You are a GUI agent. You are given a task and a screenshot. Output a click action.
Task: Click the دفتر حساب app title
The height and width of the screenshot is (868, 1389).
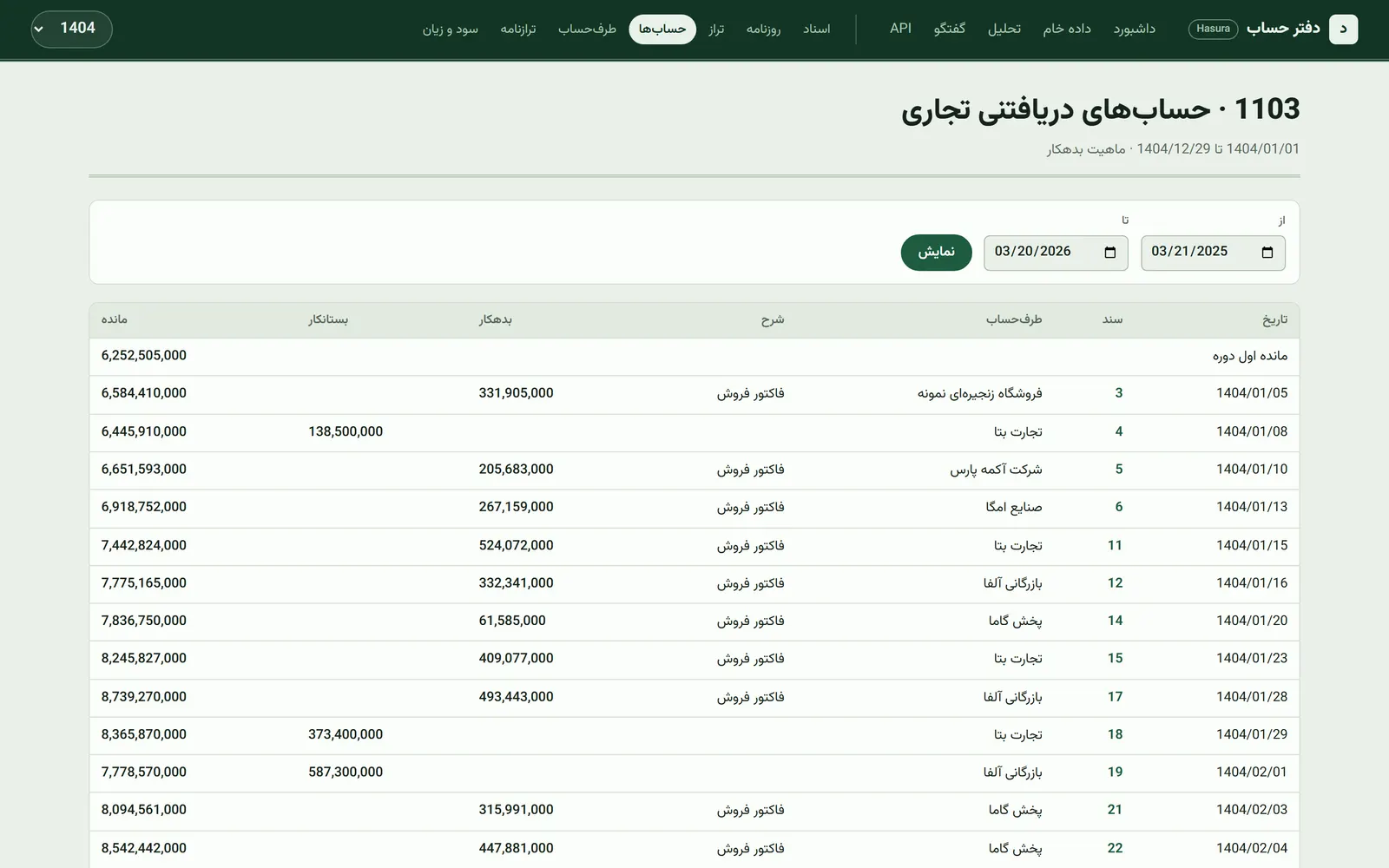tap(1283, 29)
